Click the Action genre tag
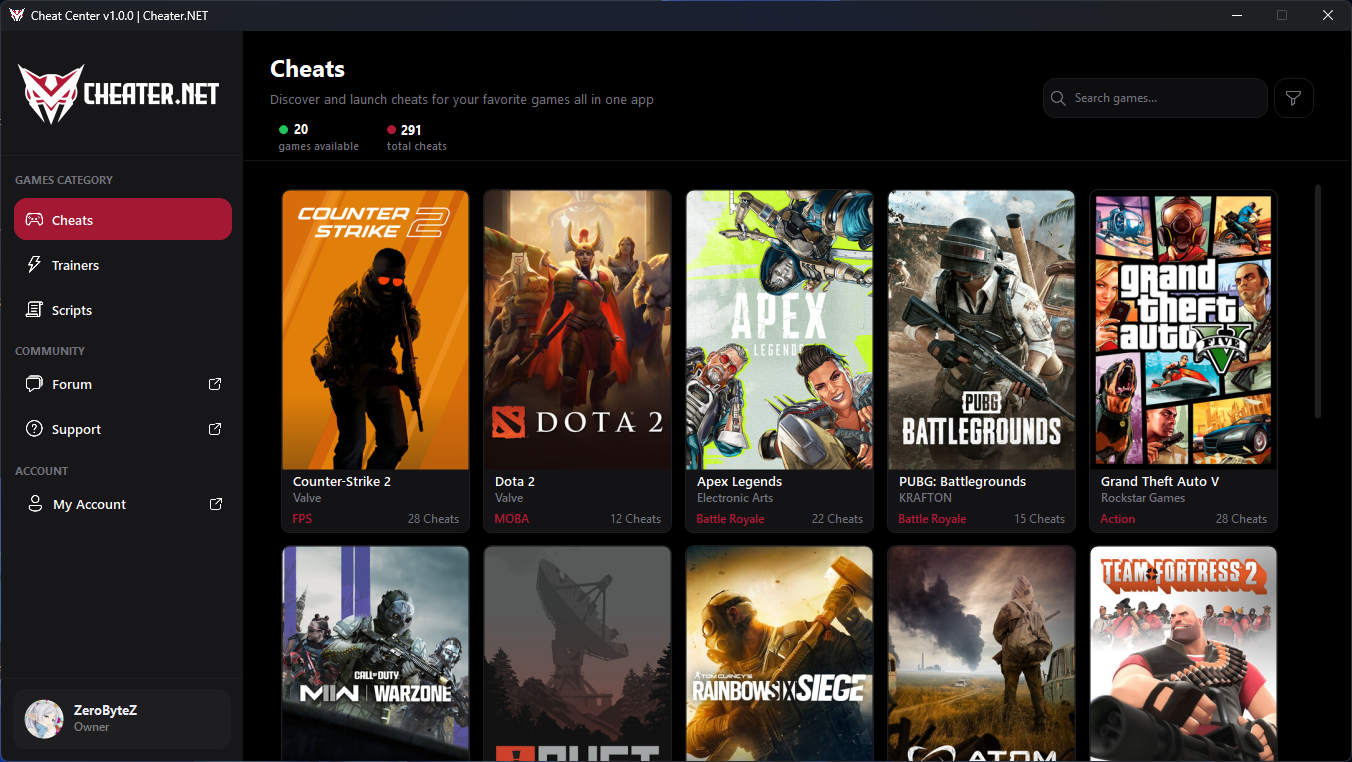 click(1118, 519)
